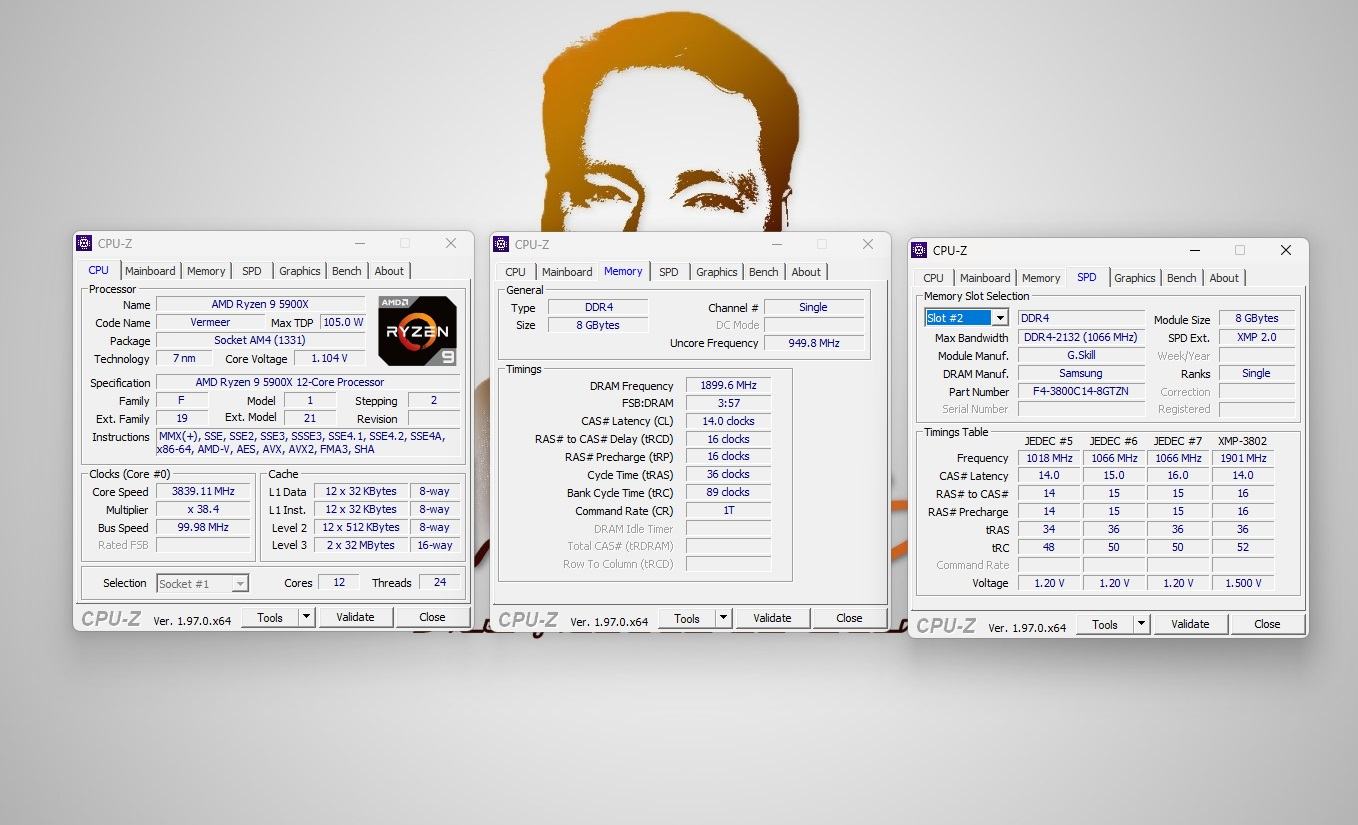Click the XMP-3802 frequency cell 1901 MHz
This screenshot has height=825, width=1358.
pos(1243,458)
